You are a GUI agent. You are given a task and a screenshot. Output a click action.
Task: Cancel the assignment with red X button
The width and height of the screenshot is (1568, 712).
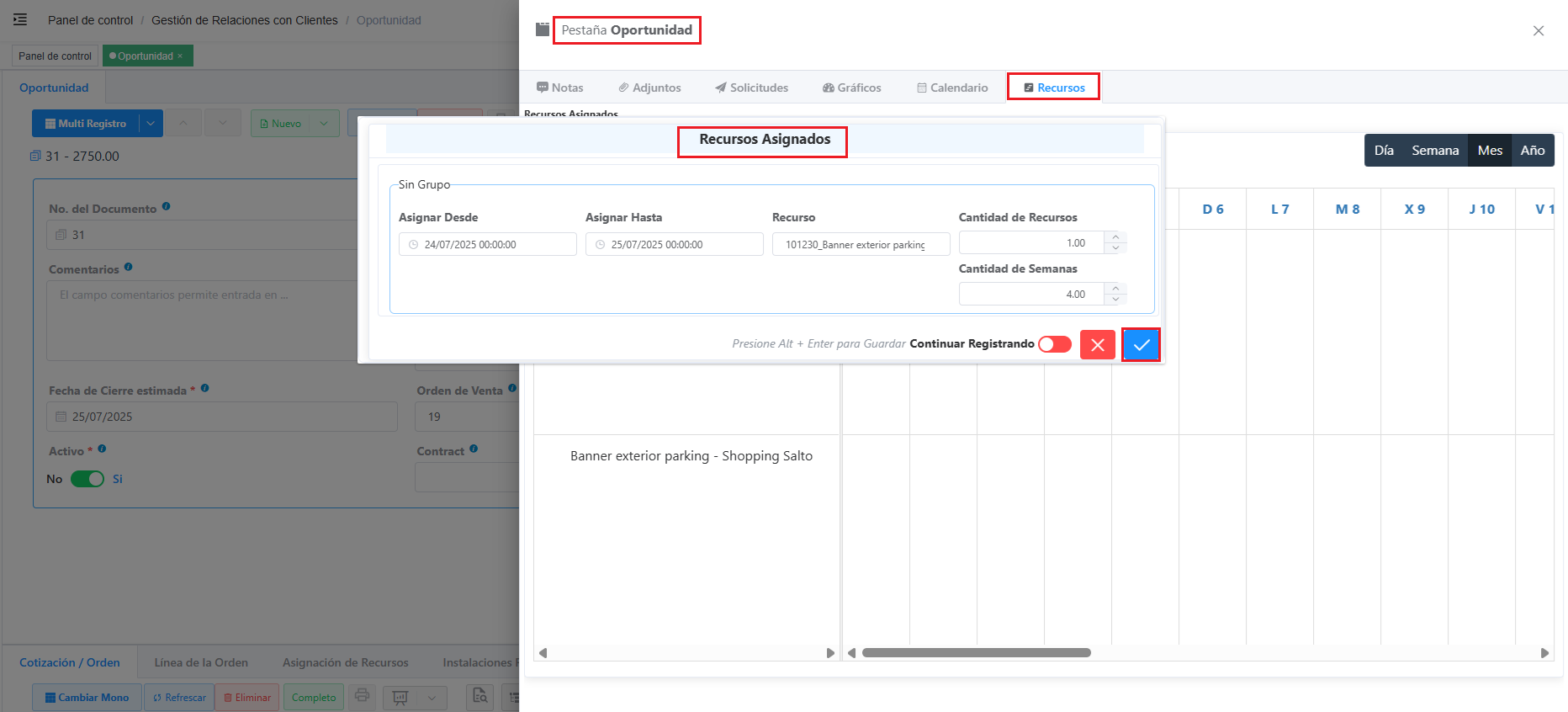click(1097, 345)
